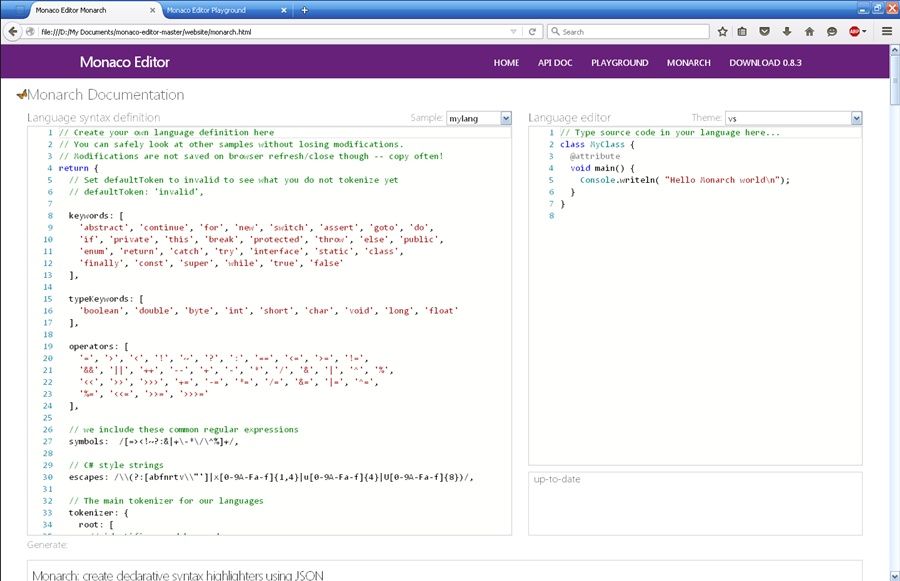Open the PLAYGROUND nav item
The image size is (900, 581).
620,63
